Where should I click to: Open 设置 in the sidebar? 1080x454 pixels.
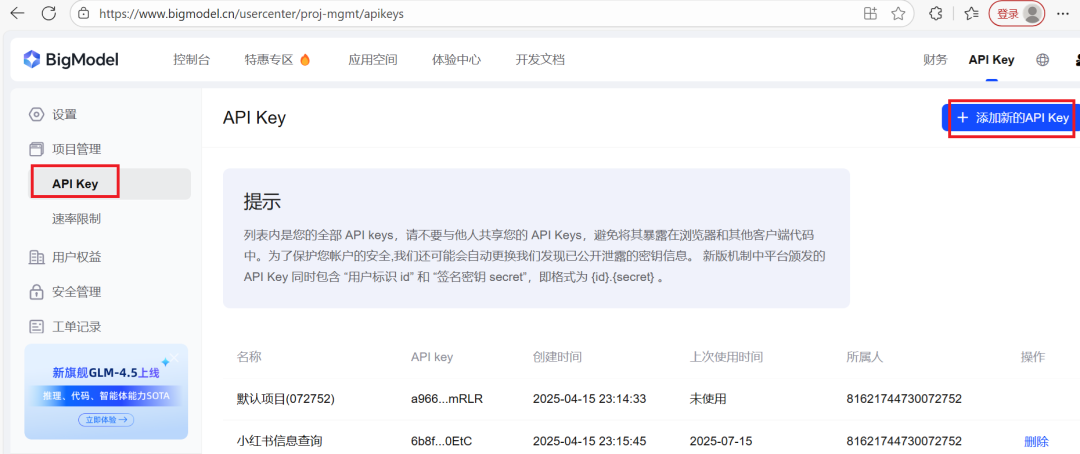pos(65,114)
